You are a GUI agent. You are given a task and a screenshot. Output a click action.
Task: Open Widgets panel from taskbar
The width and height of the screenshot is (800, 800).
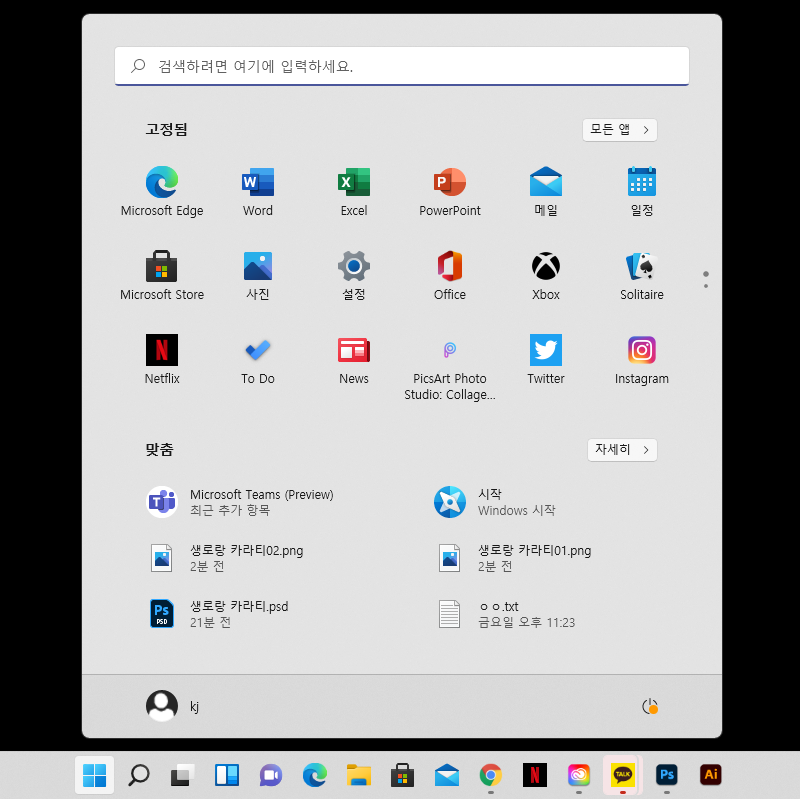[227, 775]
